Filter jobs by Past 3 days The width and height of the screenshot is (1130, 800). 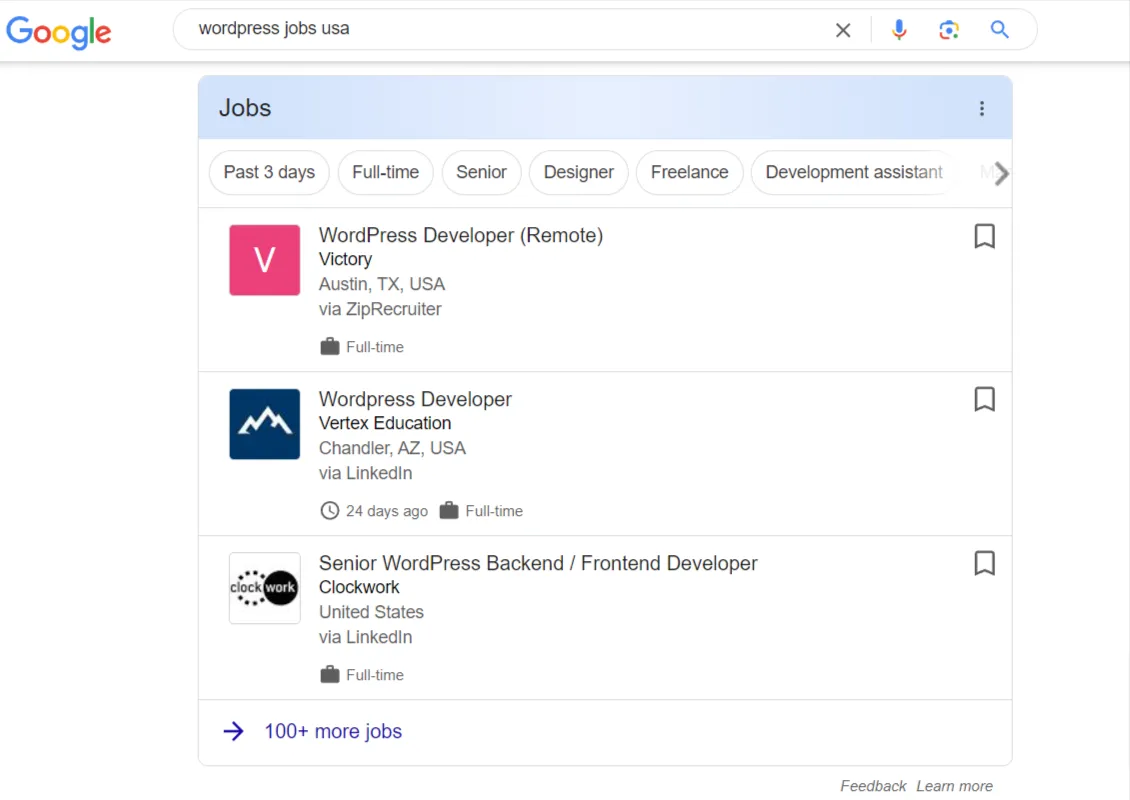(x=269, y=172)
